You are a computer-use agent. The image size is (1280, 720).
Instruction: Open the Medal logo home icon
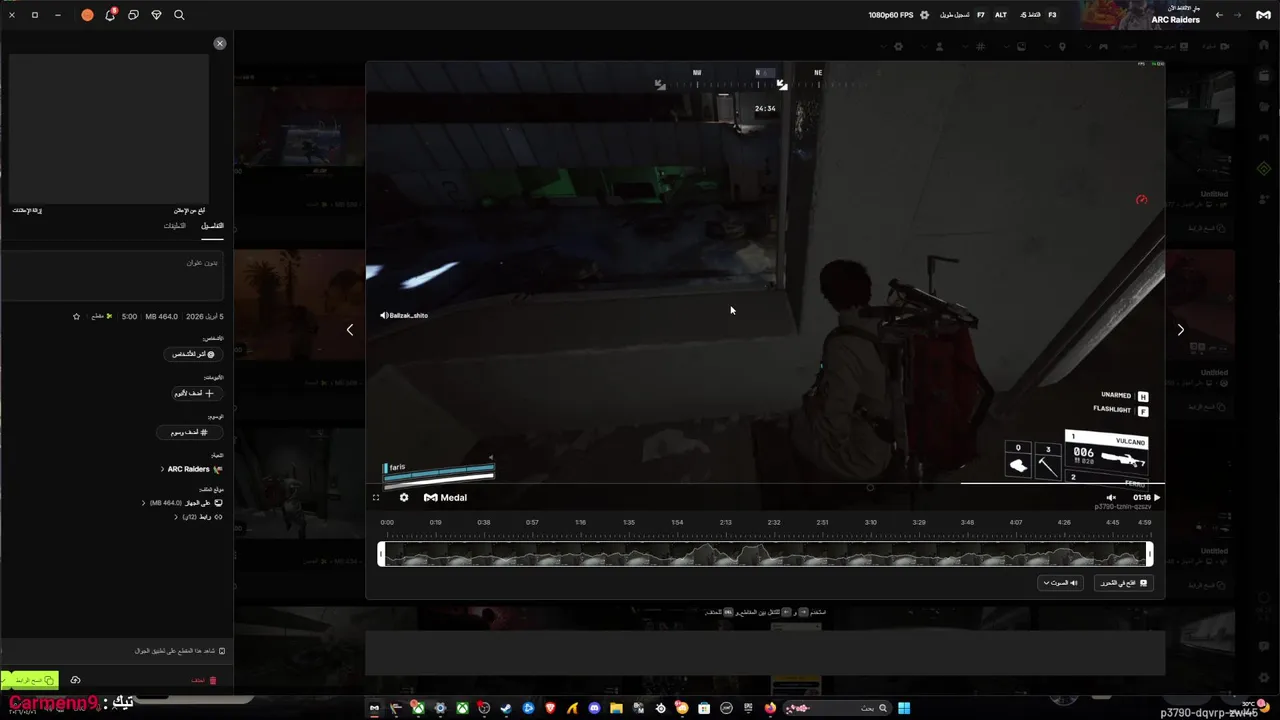1264,15
